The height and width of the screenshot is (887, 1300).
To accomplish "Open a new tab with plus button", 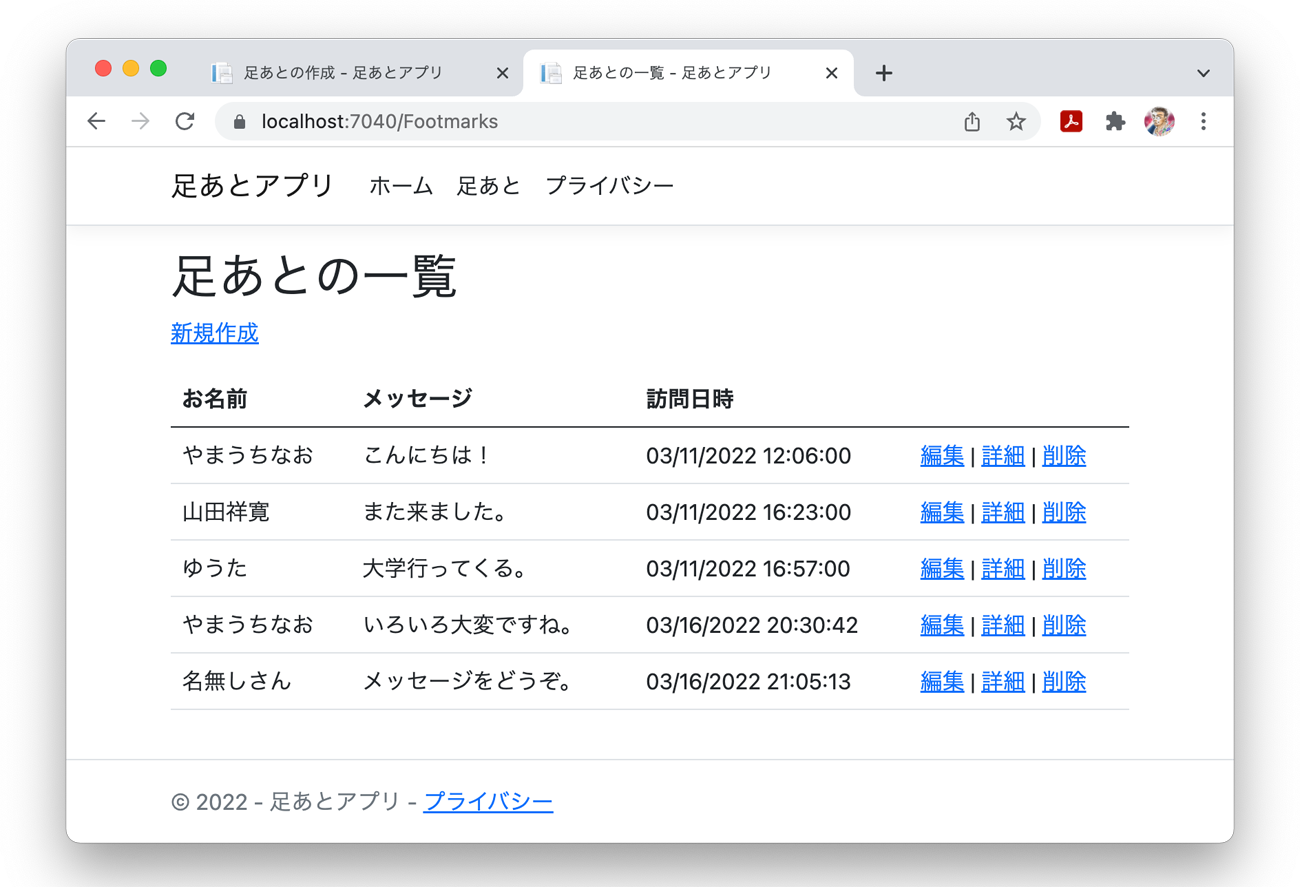I will coord(884,73).
